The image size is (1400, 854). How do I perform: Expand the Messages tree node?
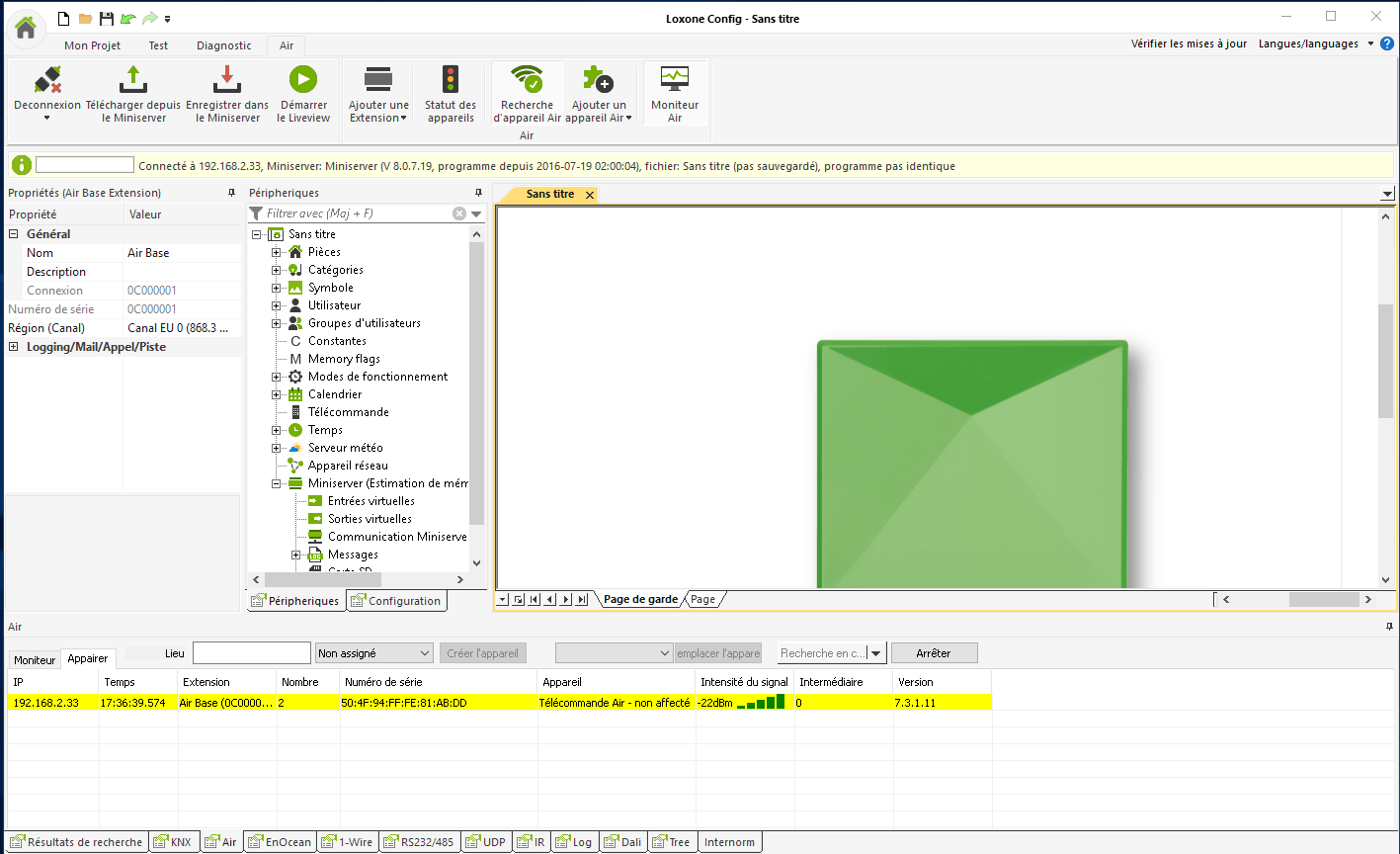point(296,555)
